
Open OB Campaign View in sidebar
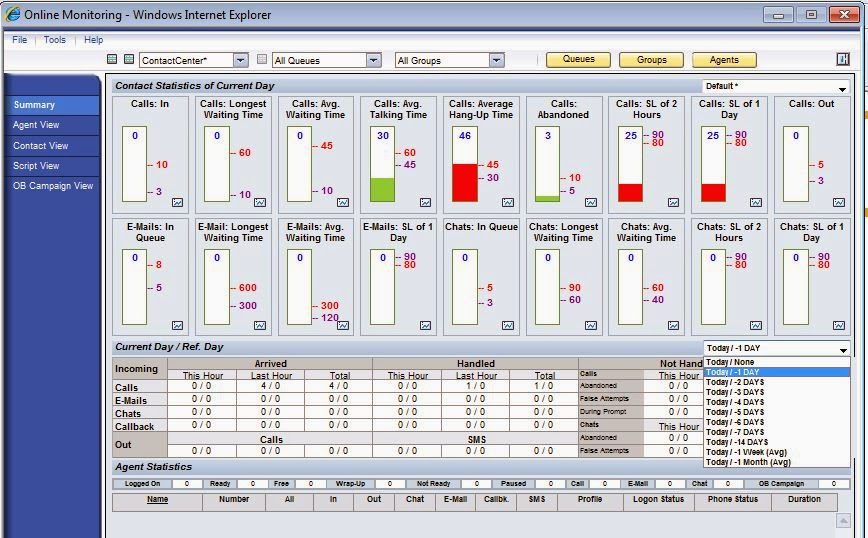coord(51,186)
